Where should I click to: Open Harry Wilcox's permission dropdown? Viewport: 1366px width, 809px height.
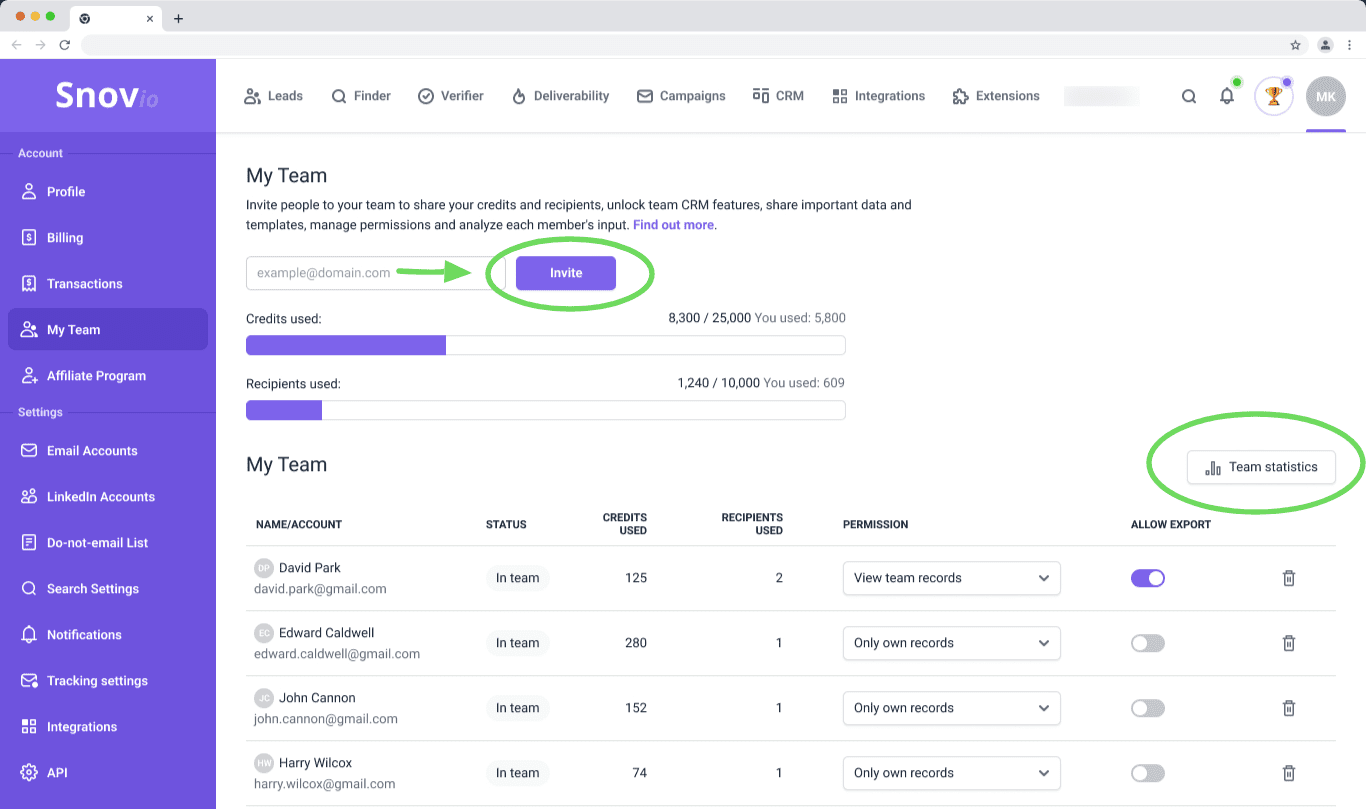(951, 773)
